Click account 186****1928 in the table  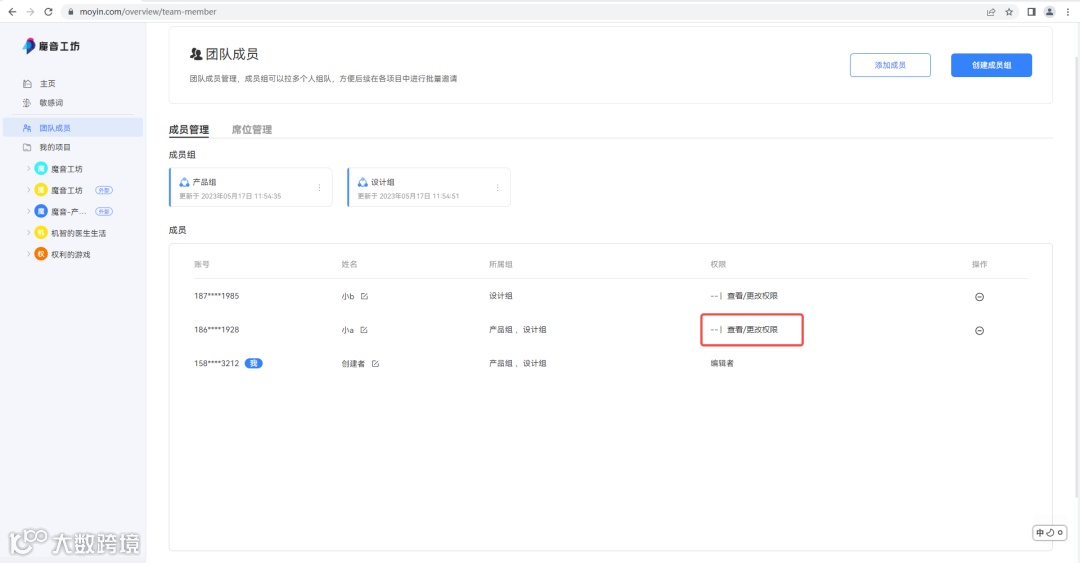[216, 329]
